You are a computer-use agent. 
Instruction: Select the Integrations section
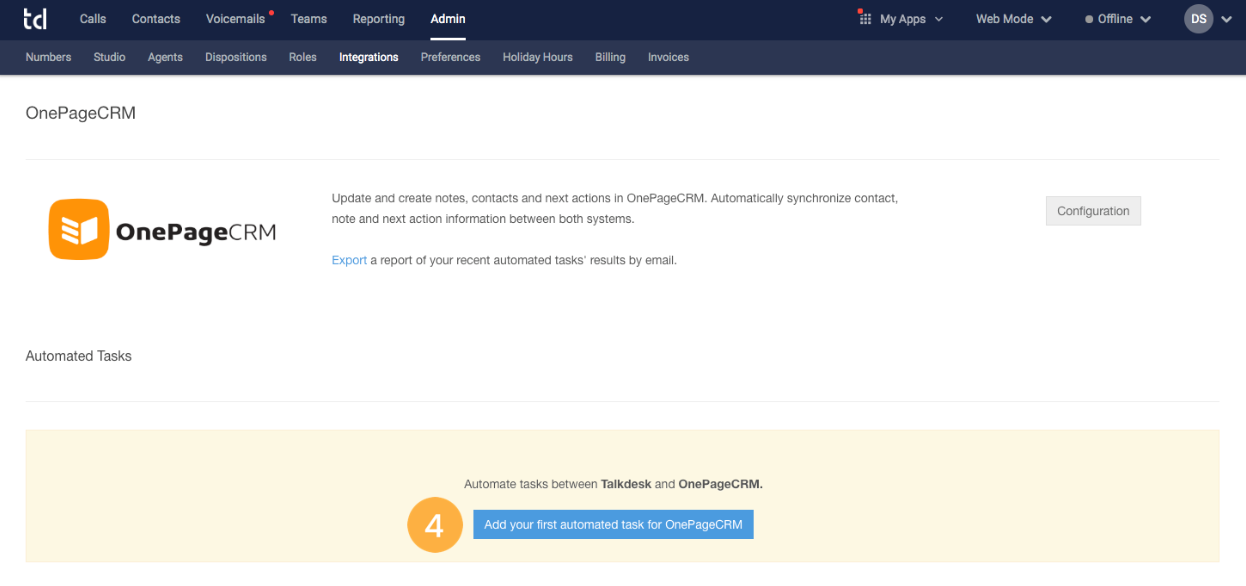click(369, 57)
